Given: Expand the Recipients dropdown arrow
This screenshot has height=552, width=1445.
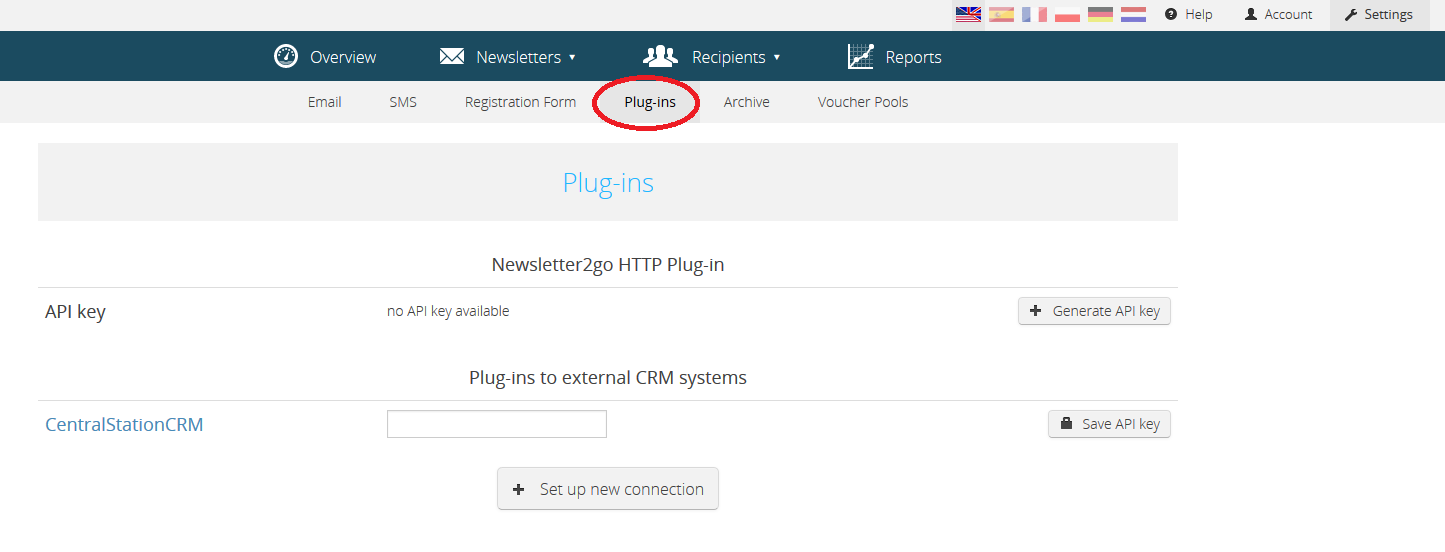Looking at the screenshot, I should (777, 57).
